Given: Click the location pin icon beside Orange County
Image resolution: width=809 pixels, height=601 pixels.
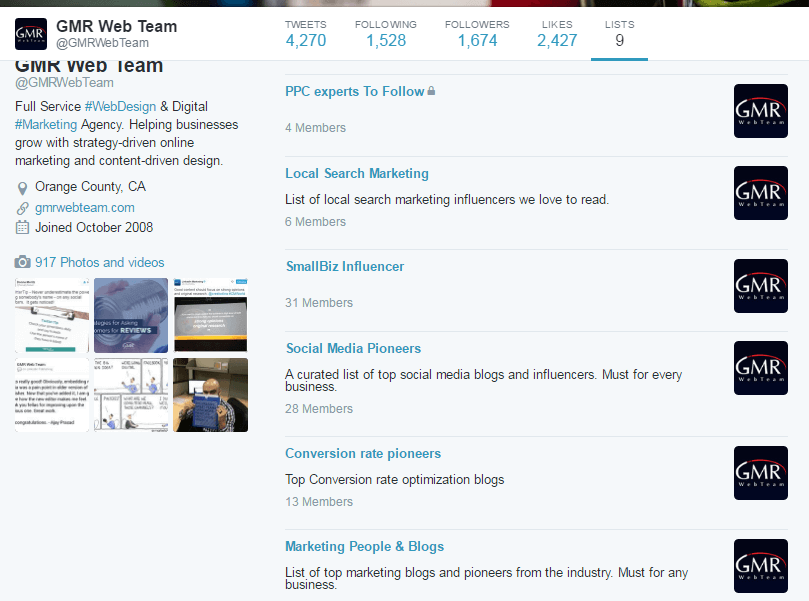Looking at the screenshot, I should click(x=22, y=188).
